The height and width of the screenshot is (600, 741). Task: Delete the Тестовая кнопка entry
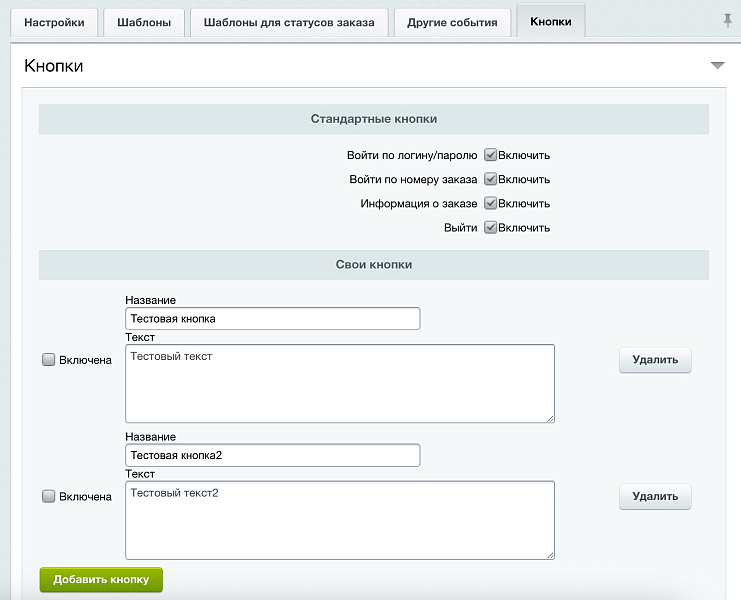pos(655,360)
